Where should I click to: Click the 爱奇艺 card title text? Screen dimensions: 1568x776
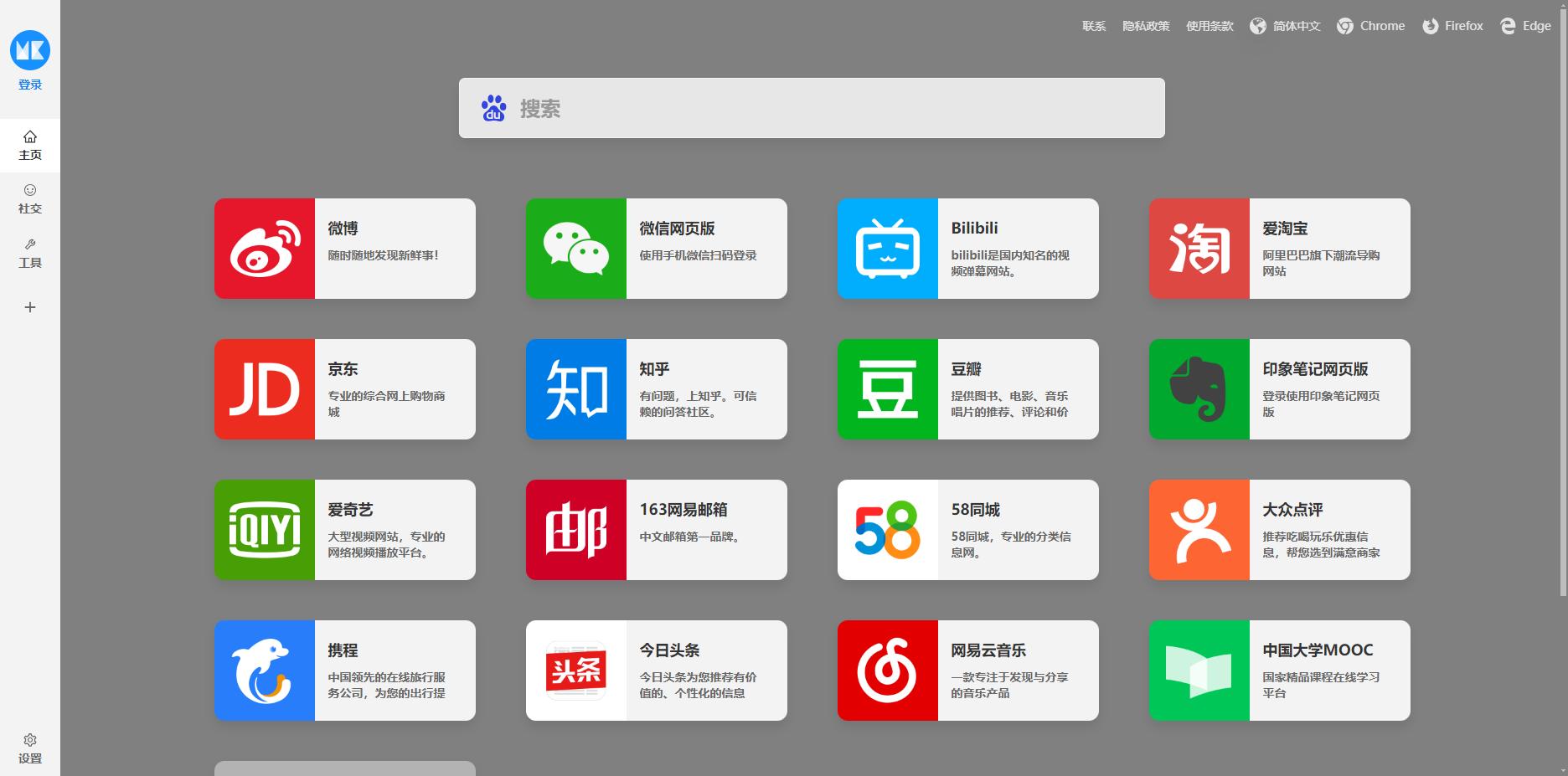click(350, 510)
